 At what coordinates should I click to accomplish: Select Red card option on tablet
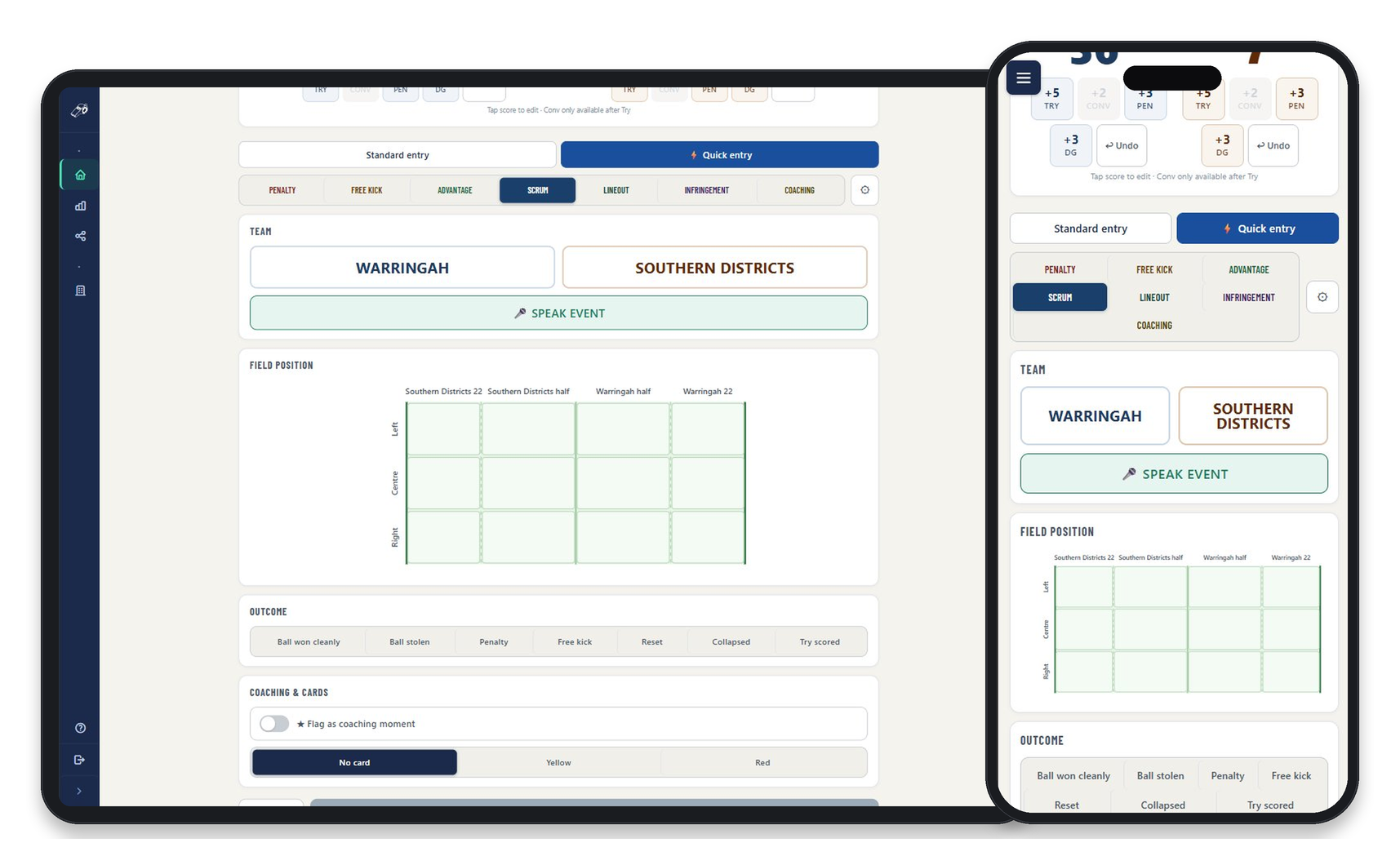click(x=762, y=762)
